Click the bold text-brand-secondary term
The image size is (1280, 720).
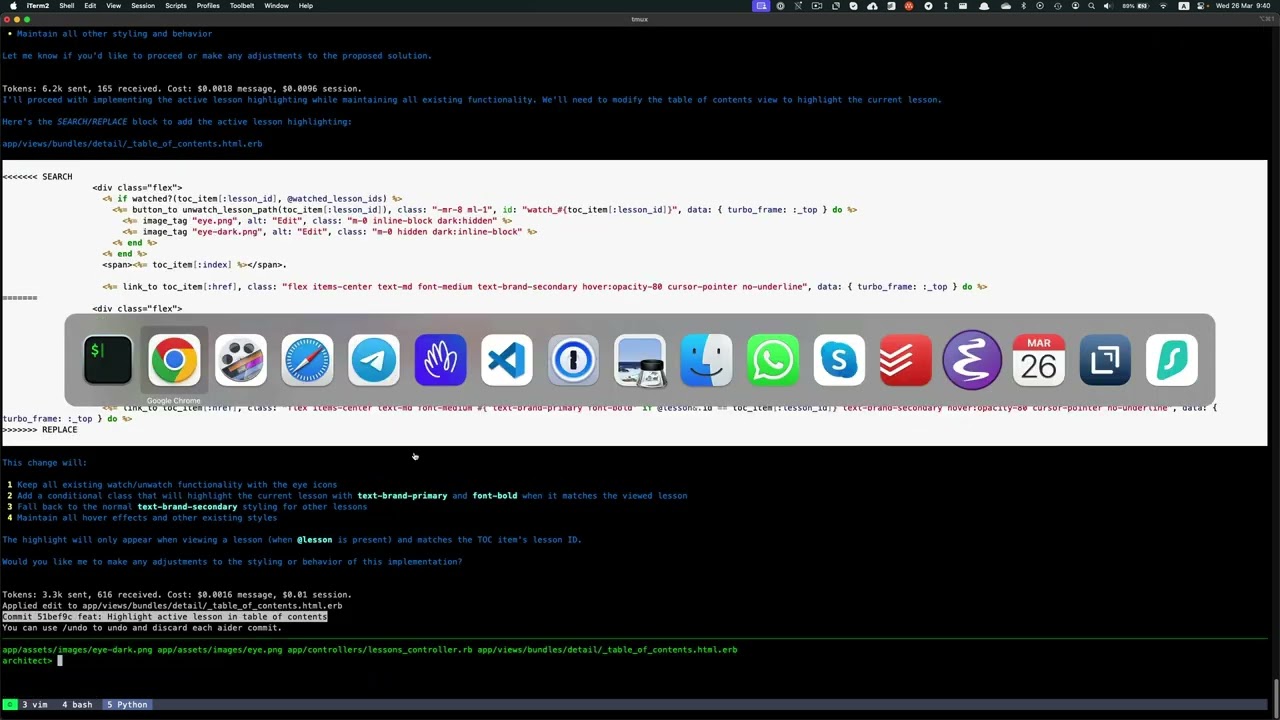point(187,507)
